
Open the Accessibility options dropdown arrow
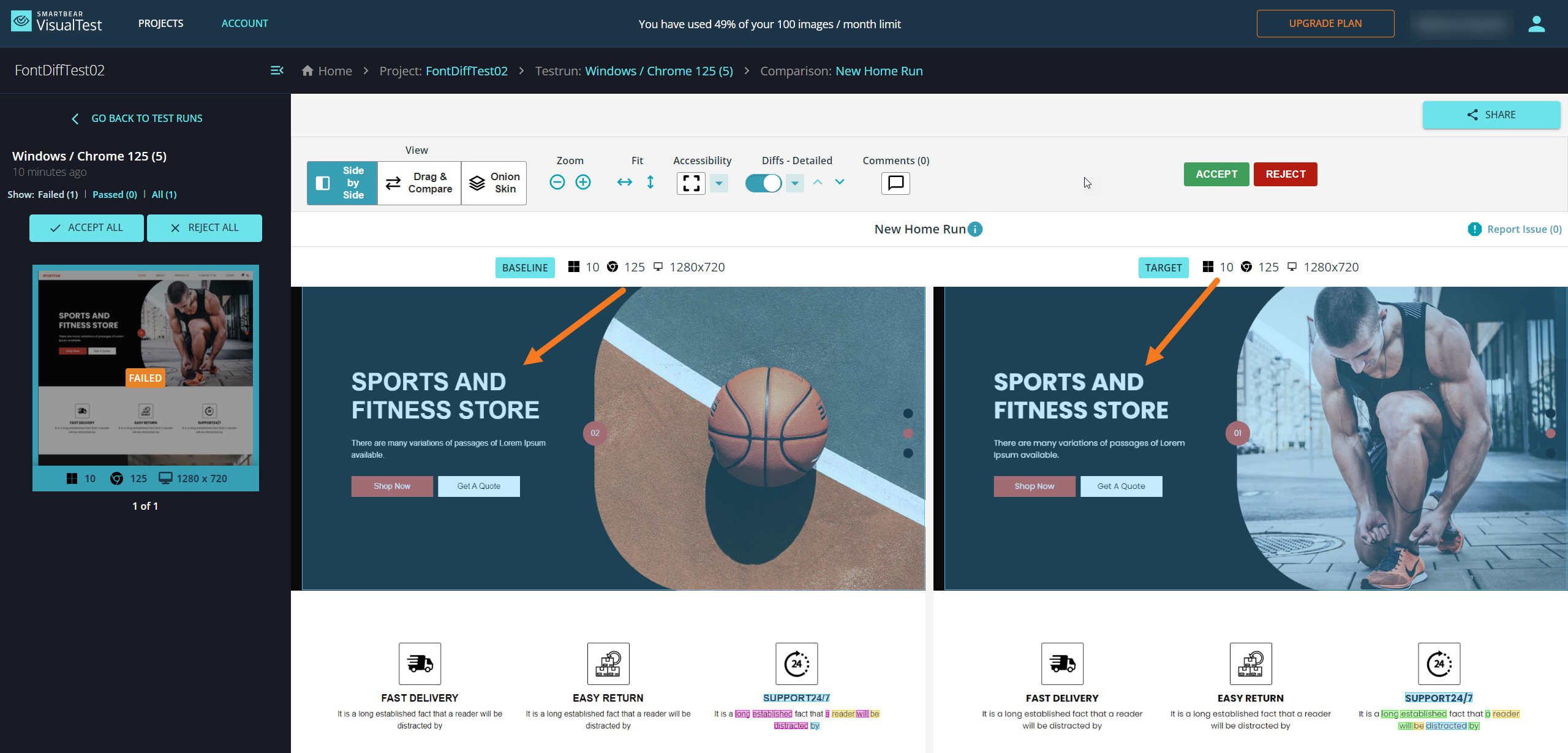(719, 183)
